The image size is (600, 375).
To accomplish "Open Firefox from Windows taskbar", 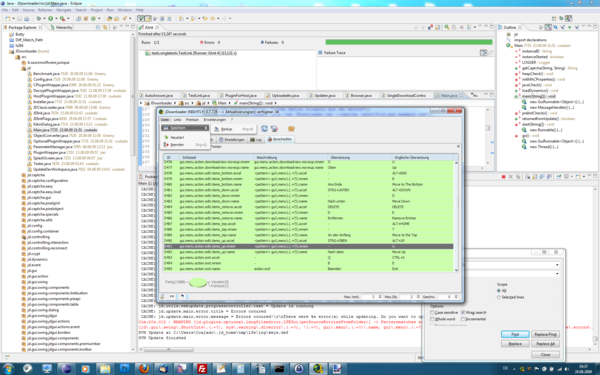I will 144,368.
